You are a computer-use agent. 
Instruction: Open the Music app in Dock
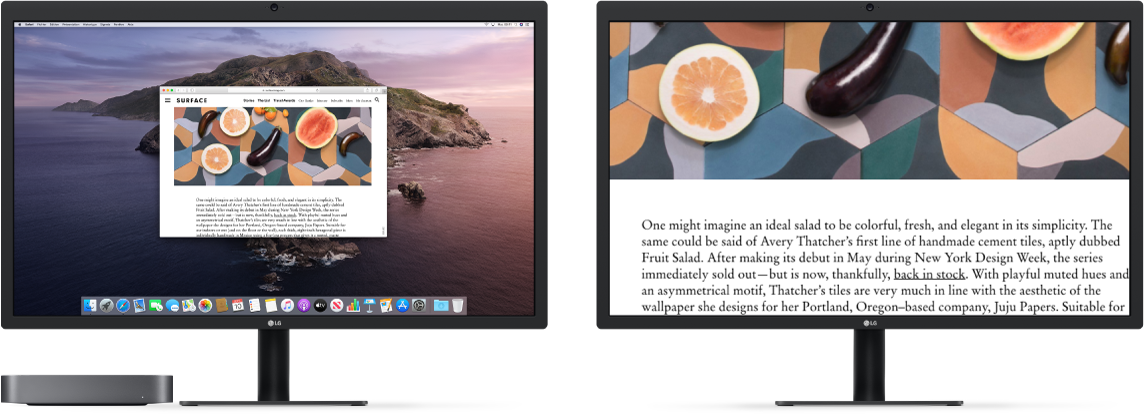coord(287,305)
